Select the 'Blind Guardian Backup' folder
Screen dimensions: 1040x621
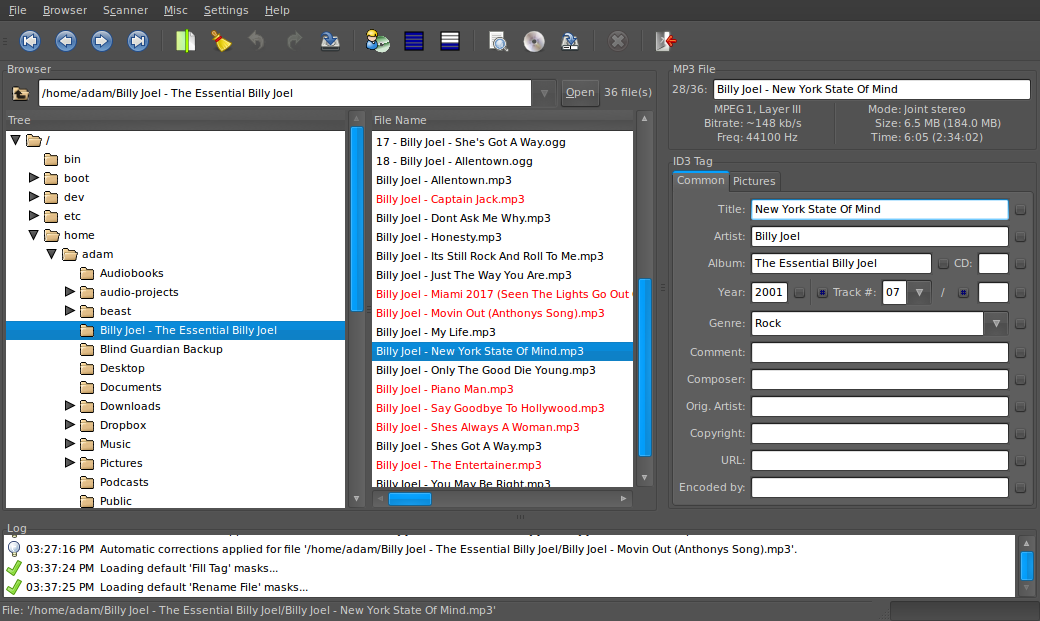161,349
